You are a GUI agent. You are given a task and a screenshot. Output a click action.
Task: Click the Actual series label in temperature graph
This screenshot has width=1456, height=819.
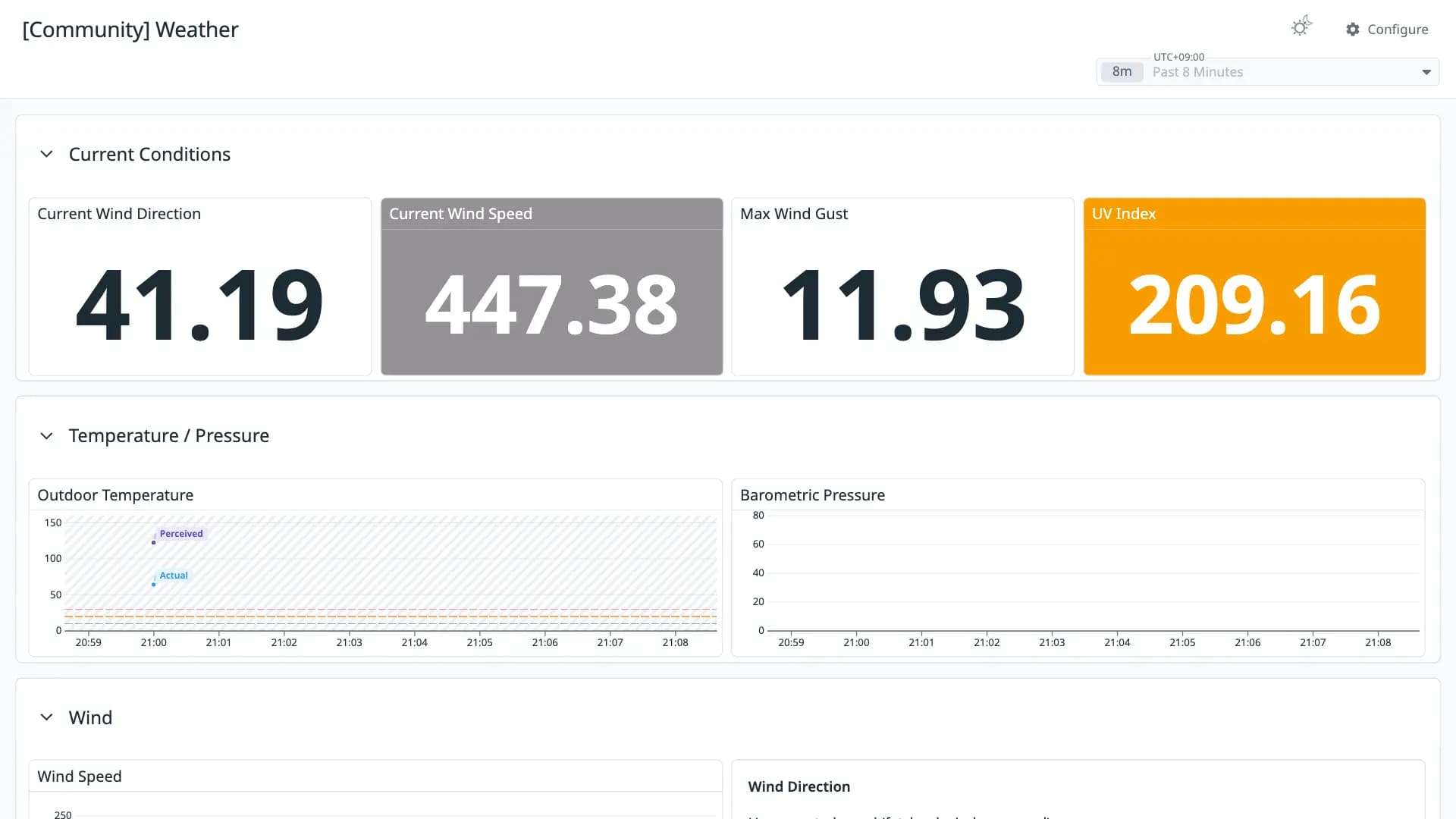[x=174, y=576]
